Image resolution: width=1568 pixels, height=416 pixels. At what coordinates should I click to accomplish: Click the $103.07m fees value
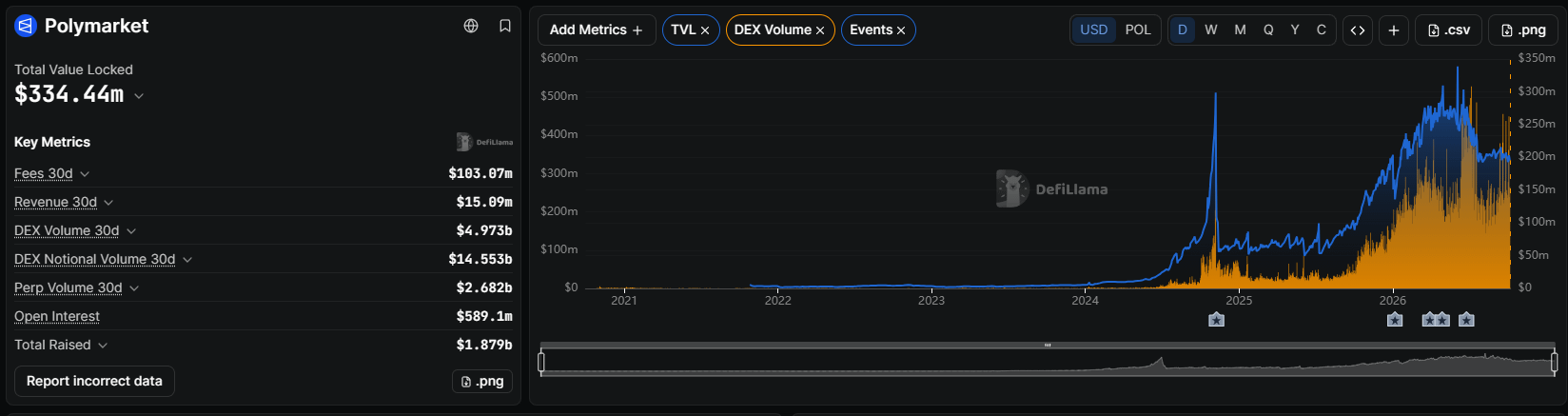click(x=480, y=173)
